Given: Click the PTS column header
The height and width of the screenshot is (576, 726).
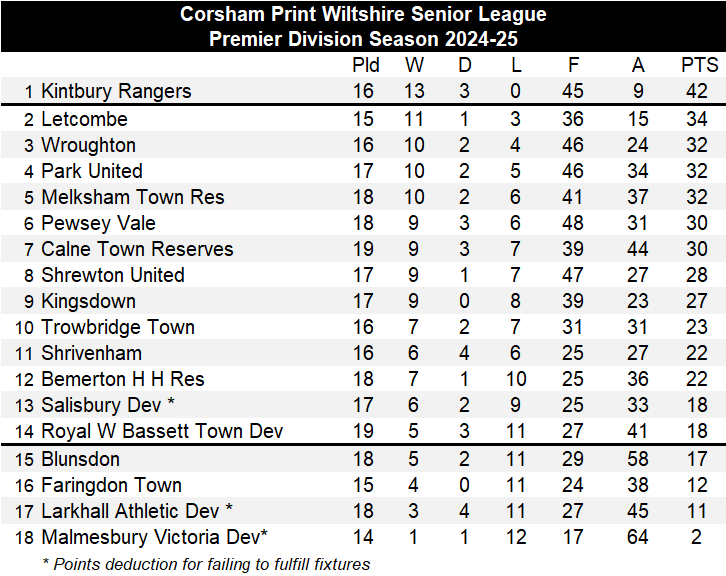Looking at the screenshot, I should tap(699, 65).
